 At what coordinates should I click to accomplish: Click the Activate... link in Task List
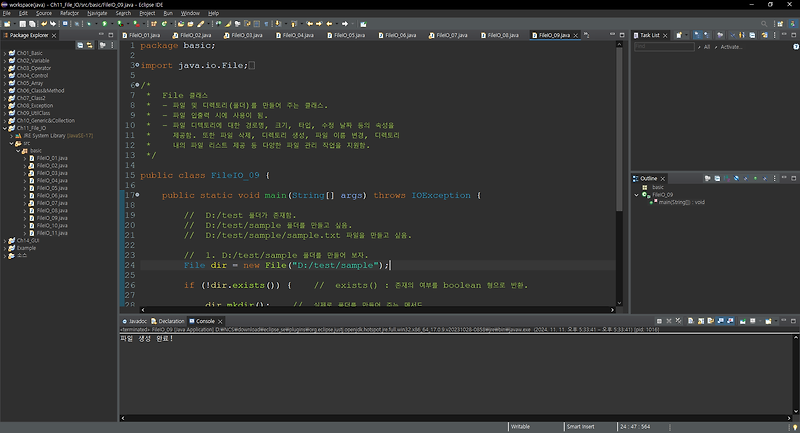click(731, 46)
